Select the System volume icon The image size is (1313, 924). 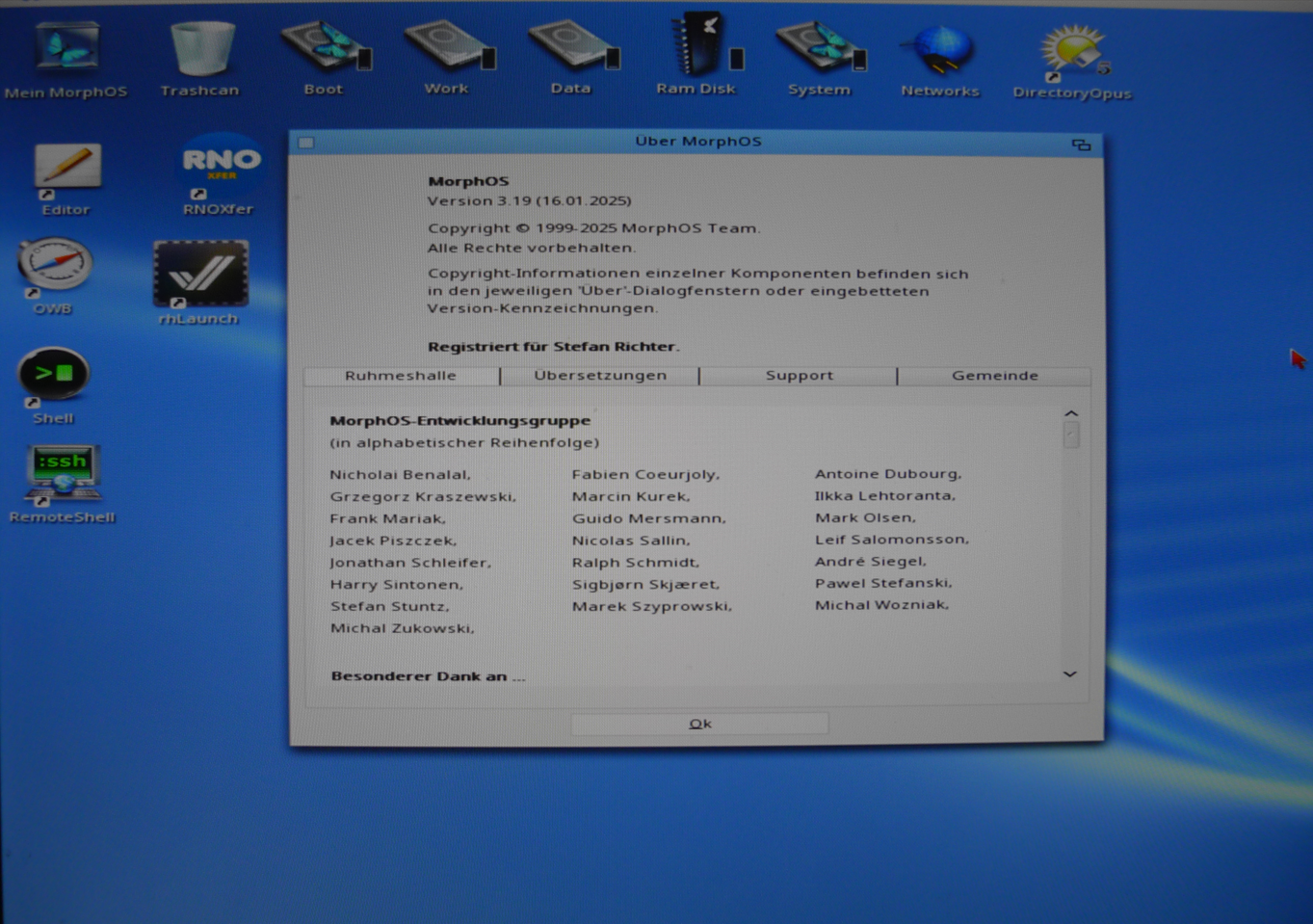tap(822, 48)
